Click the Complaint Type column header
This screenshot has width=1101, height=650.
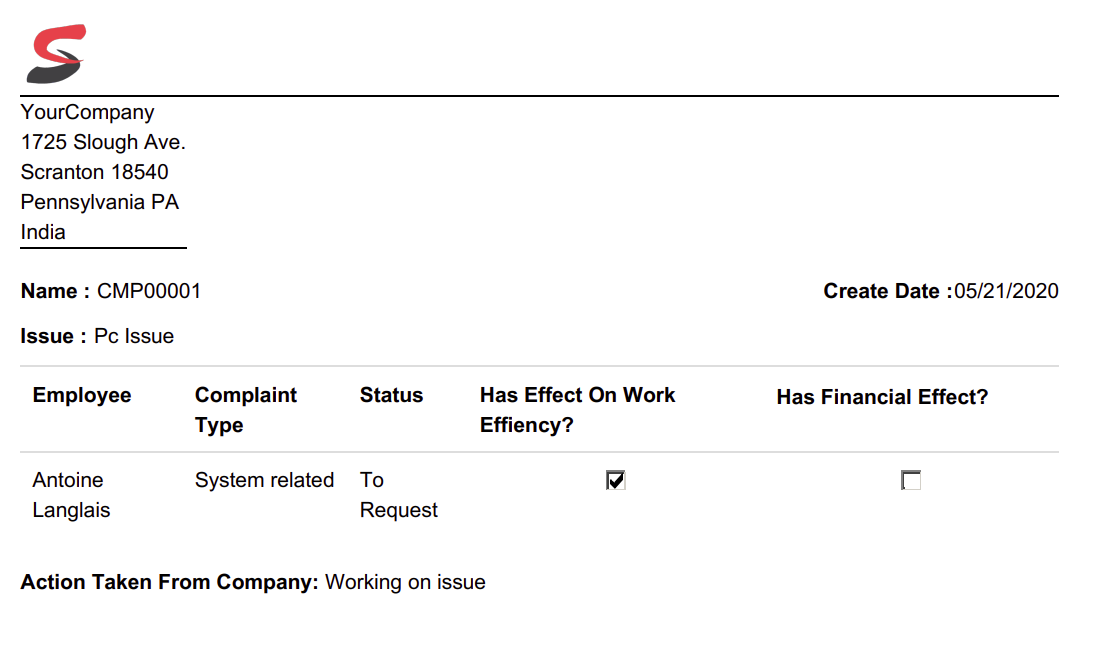click(246, 409)
